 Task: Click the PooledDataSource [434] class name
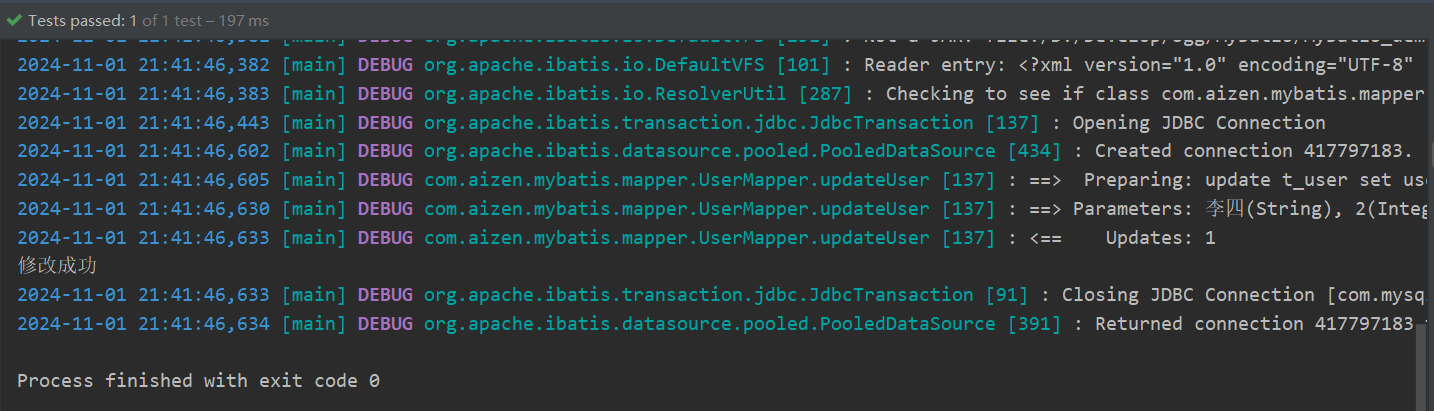[709, 151]
